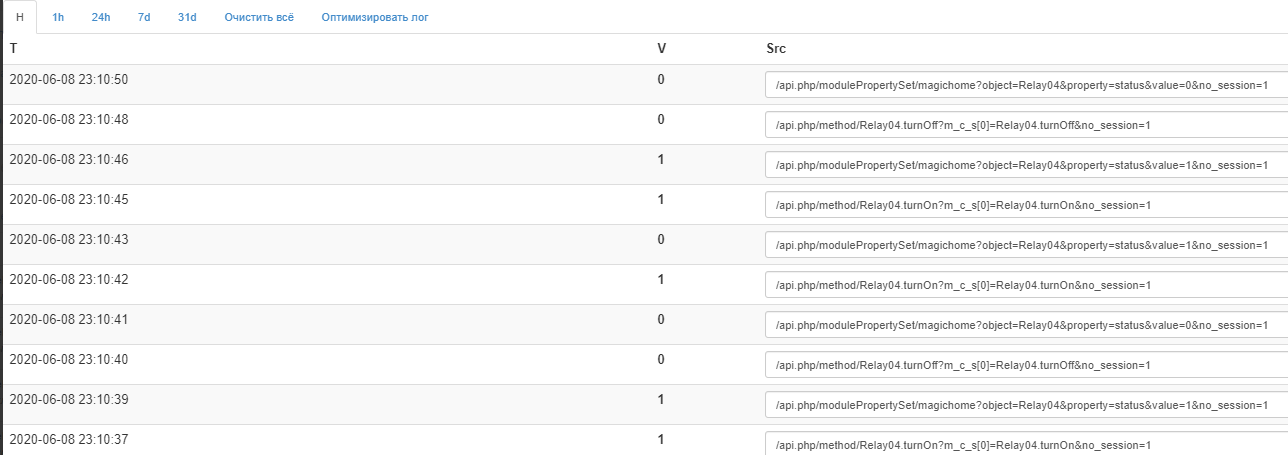Click the timestamp 2020-06-08 23:10:46
1288x455 pixels.
point(69,160)
